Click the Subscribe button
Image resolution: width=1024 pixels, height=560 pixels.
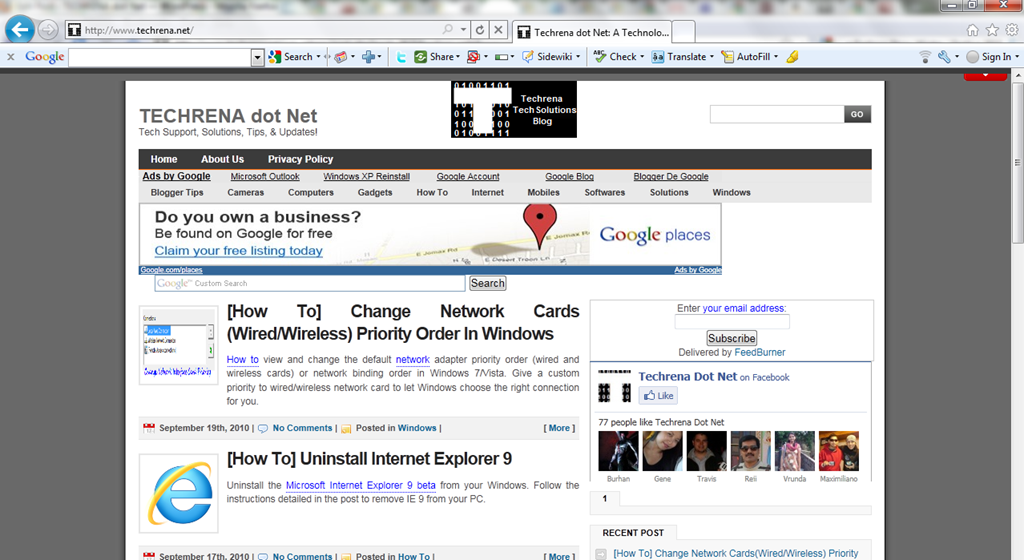pos(731,338)
